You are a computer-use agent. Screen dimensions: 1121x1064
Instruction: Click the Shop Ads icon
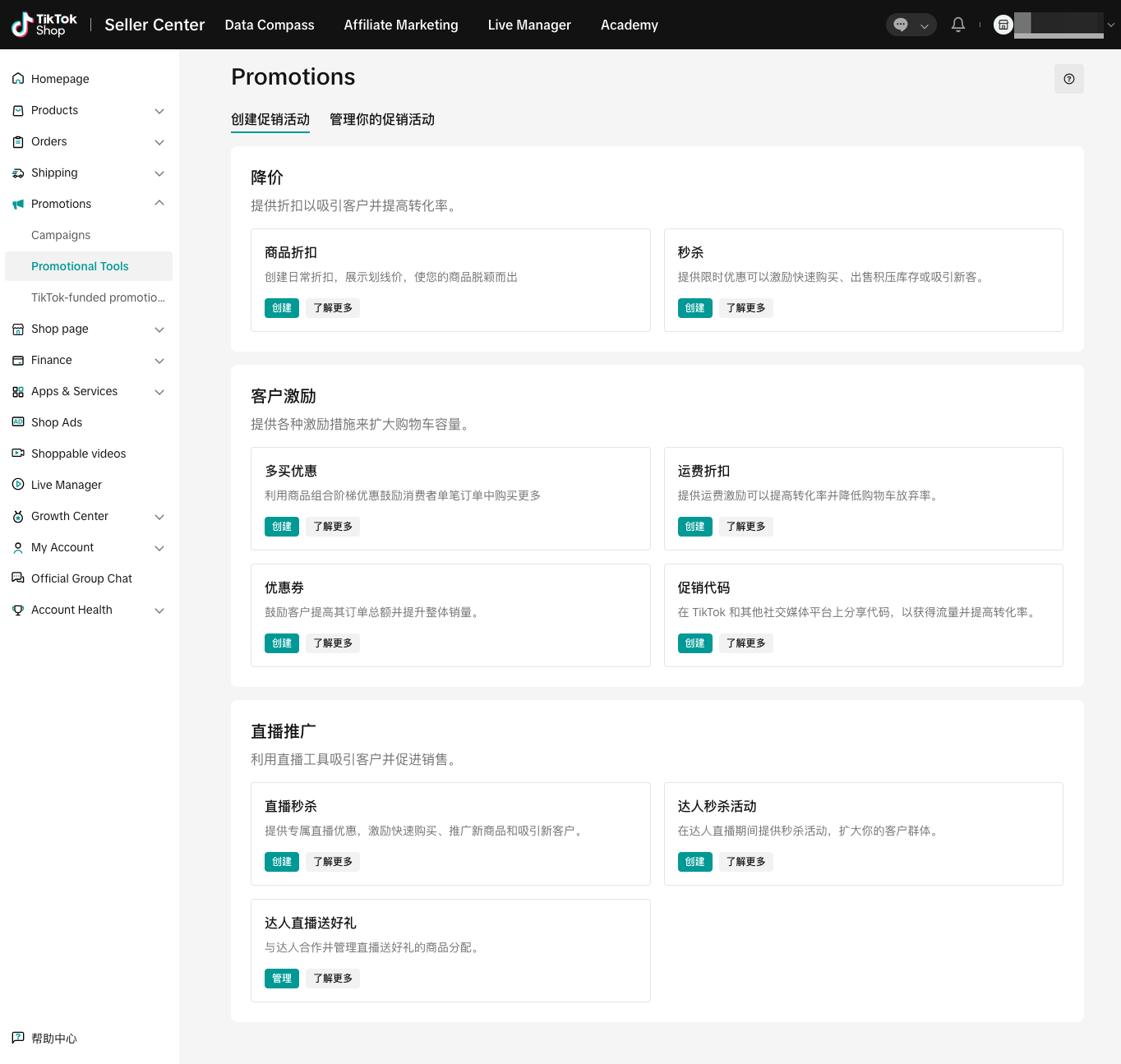pyautogui.click(x=18, y=422)
